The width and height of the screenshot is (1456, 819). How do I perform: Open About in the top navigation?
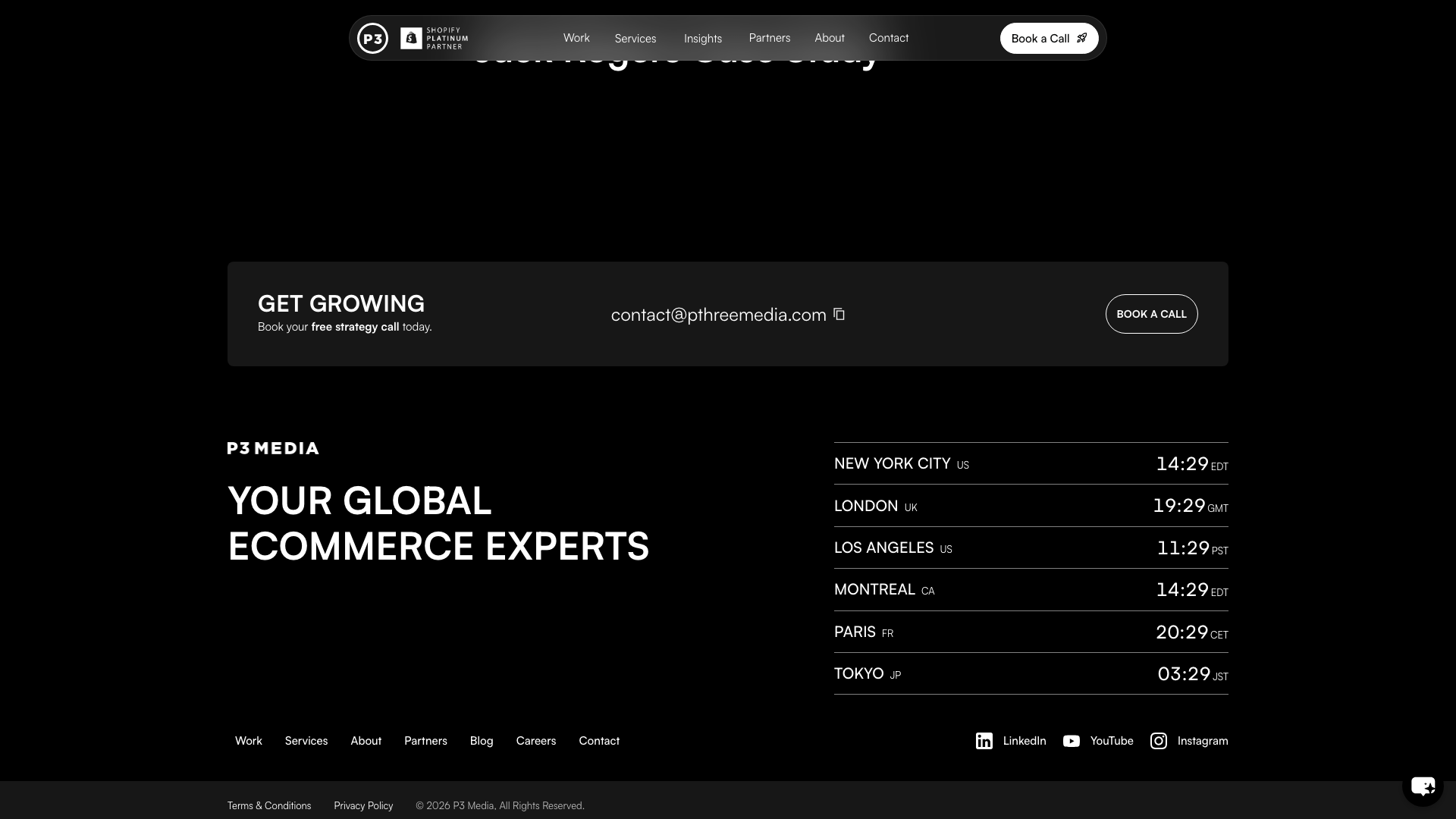point(830,38)
